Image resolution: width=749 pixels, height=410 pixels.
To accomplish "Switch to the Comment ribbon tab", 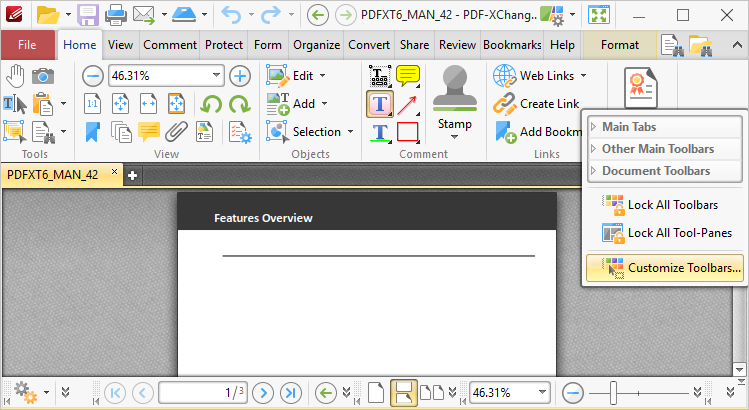I will point(169,45).
